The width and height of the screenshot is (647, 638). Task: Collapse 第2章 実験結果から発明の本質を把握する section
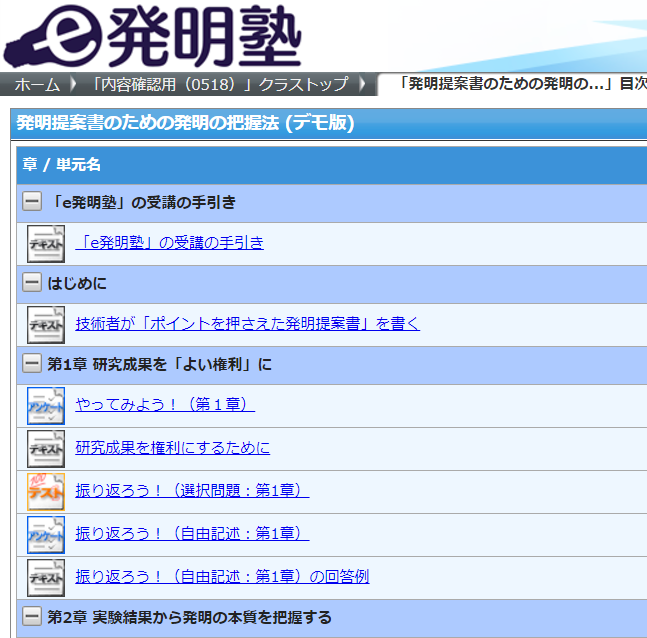32,616
